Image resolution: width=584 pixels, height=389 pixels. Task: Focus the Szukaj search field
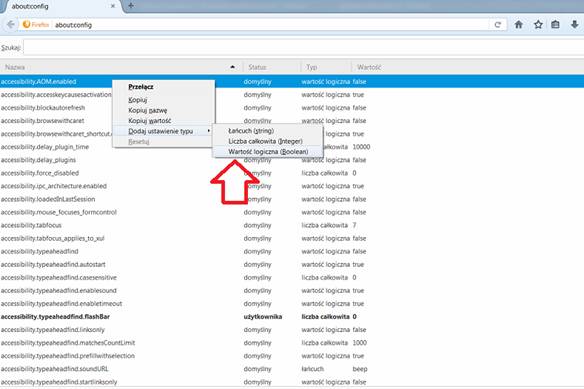pyautogui.click(x=303, y=48)
